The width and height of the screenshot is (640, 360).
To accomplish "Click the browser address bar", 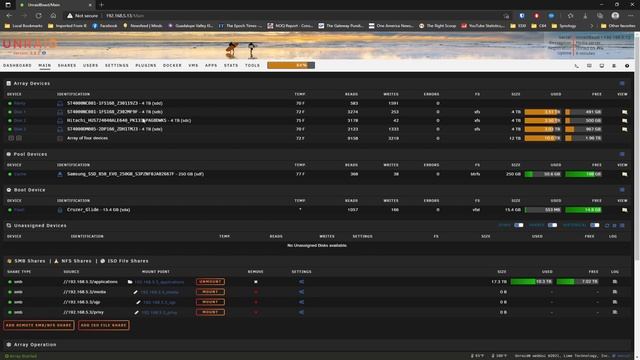I will pyautogui.click(x=282, y=16).
